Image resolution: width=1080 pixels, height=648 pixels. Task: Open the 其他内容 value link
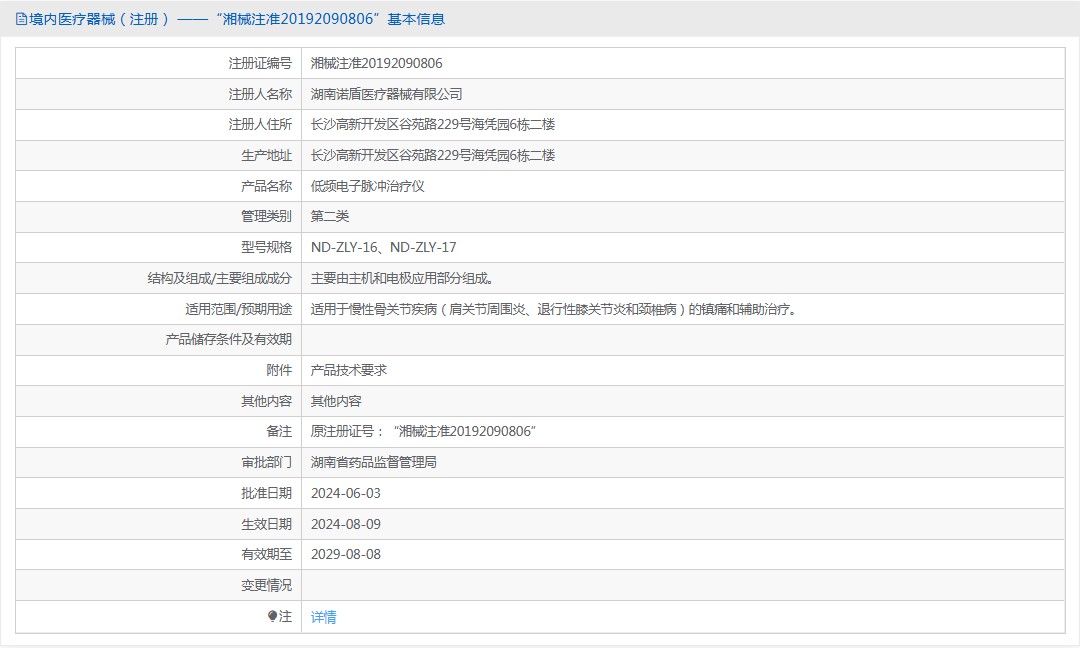336,401
